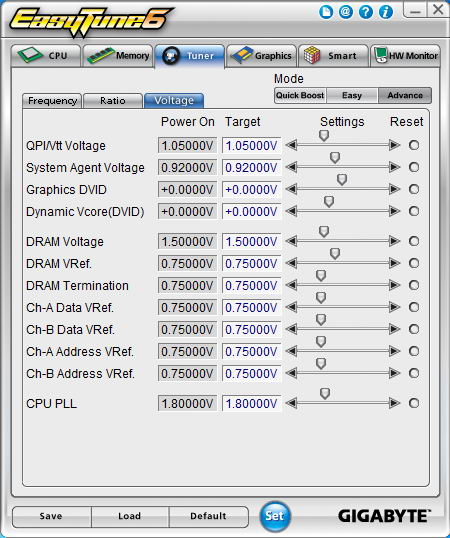Click the QPI/Vtt Voltage slider thumb
Viewport: 450px width, 538px height.
[324, 136]
